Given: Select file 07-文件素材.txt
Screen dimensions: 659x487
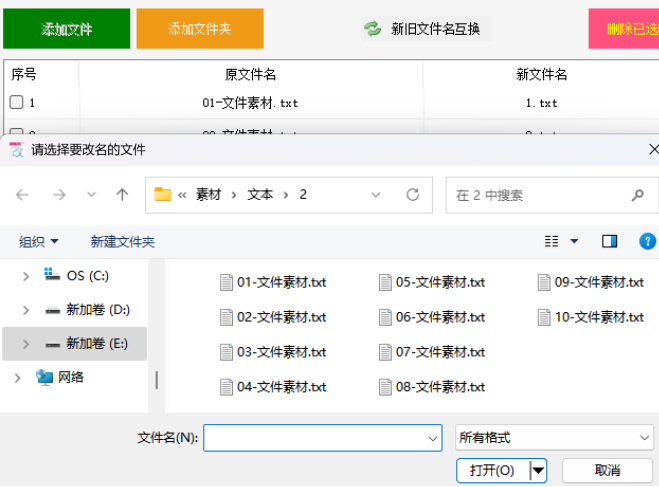Looking at the screenshot, I should point(432,352).
